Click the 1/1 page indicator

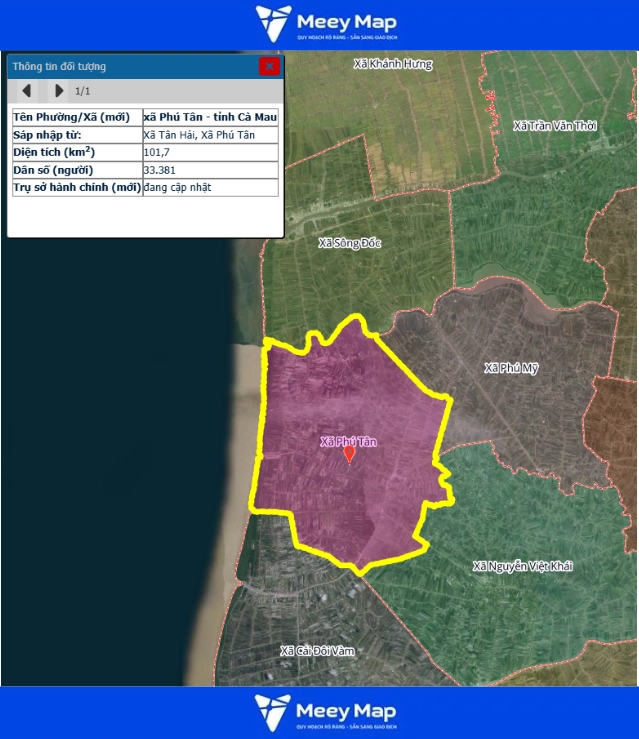coord(83,91)
